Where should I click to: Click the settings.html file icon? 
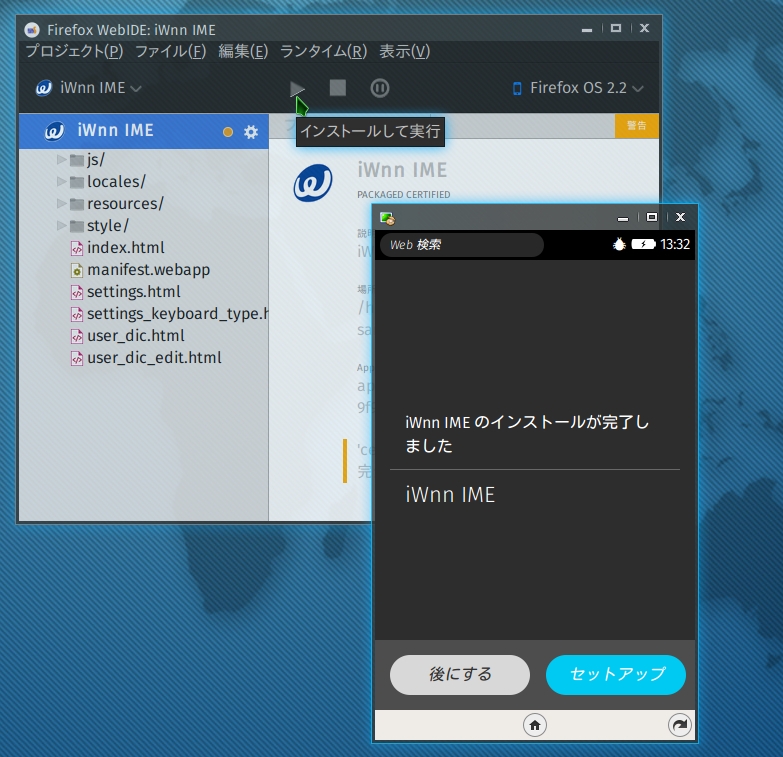point(76,292)
